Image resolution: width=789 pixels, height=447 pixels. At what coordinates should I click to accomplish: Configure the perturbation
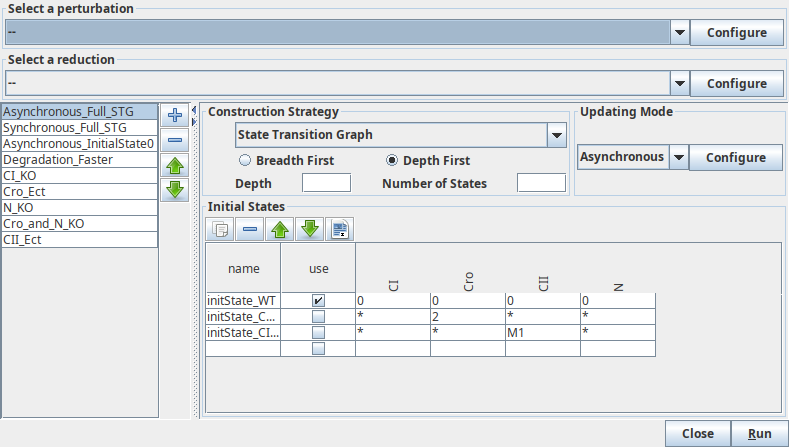(x=737, y=33)
